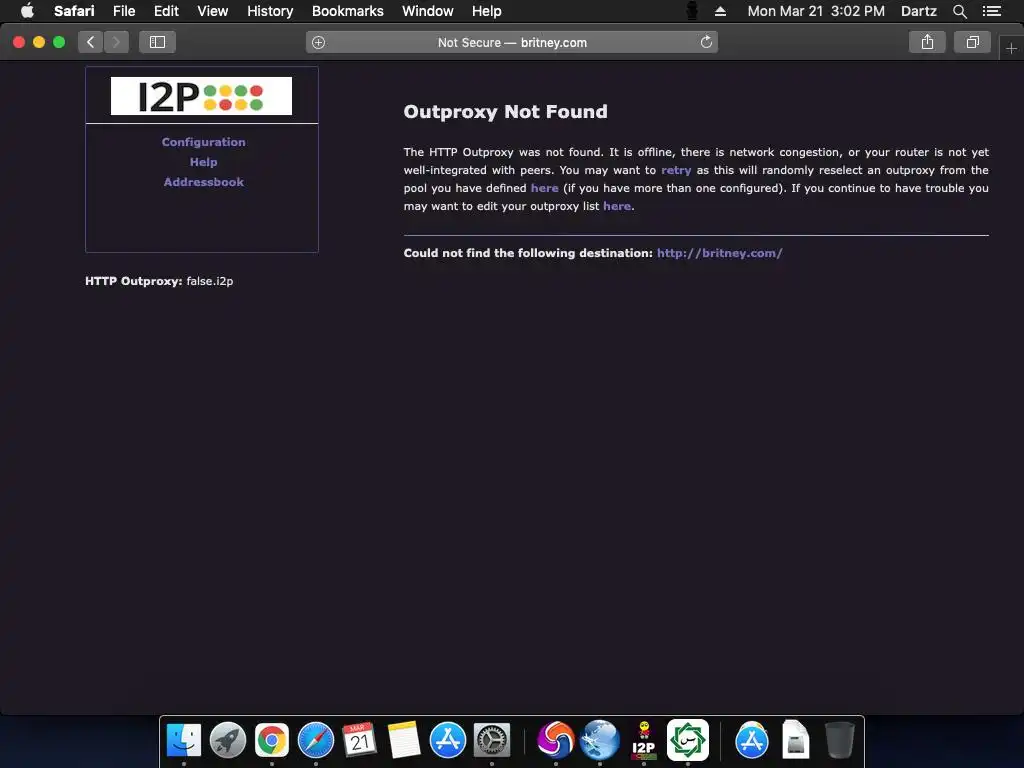Open the Help menu in menu bar
Screen dimensions: 1024x768
487,11
